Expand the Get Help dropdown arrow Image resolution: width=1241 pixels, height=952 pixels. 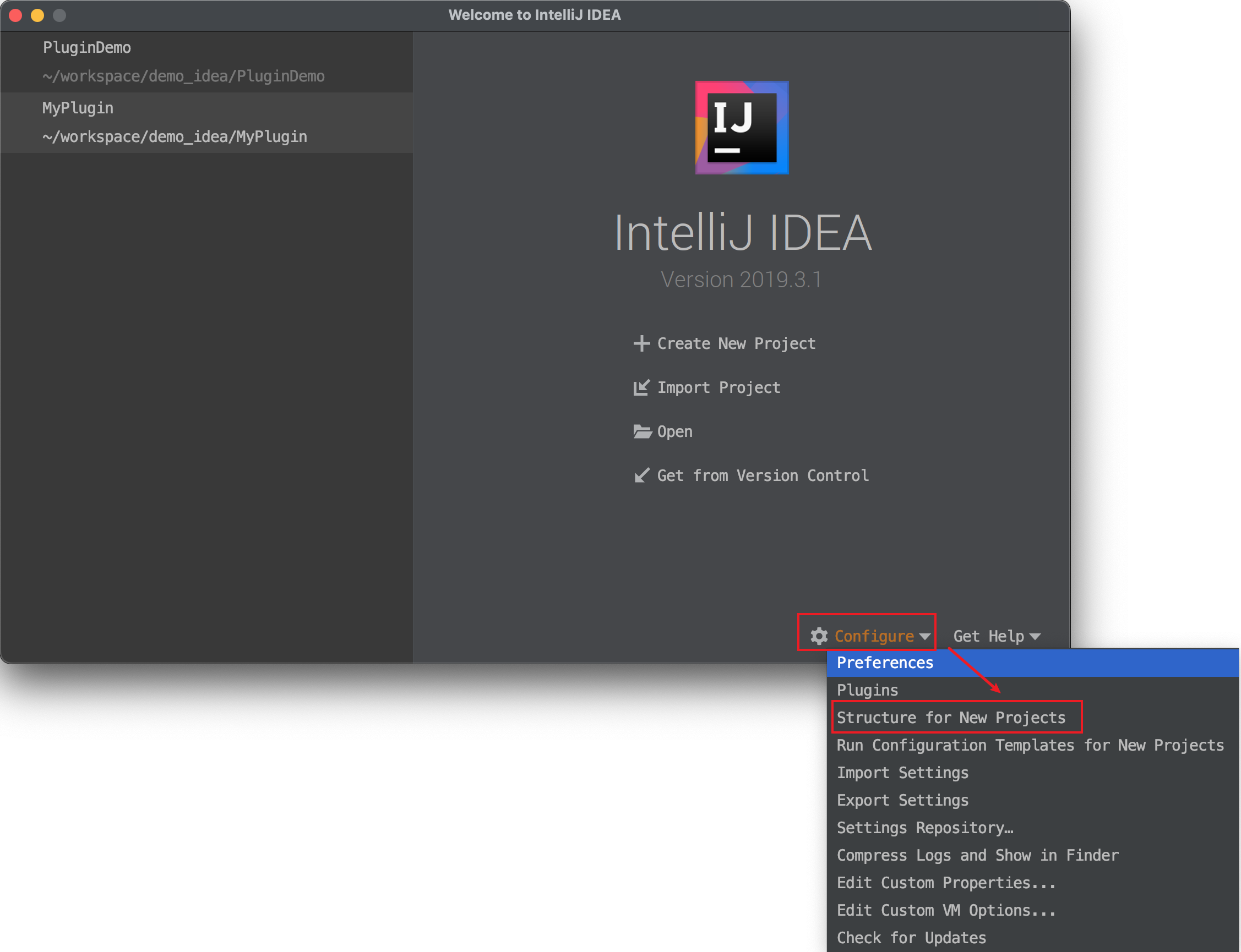pos(1035,637)
